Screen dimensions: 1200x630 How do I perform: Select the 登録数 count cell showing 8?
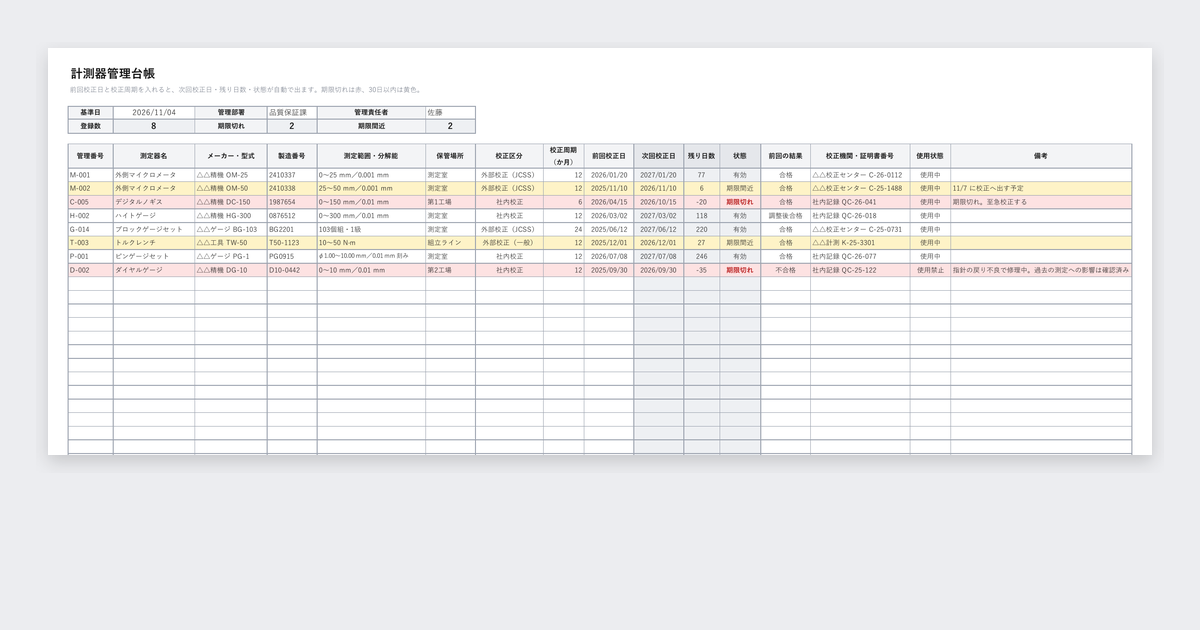(x=154, y=127)
